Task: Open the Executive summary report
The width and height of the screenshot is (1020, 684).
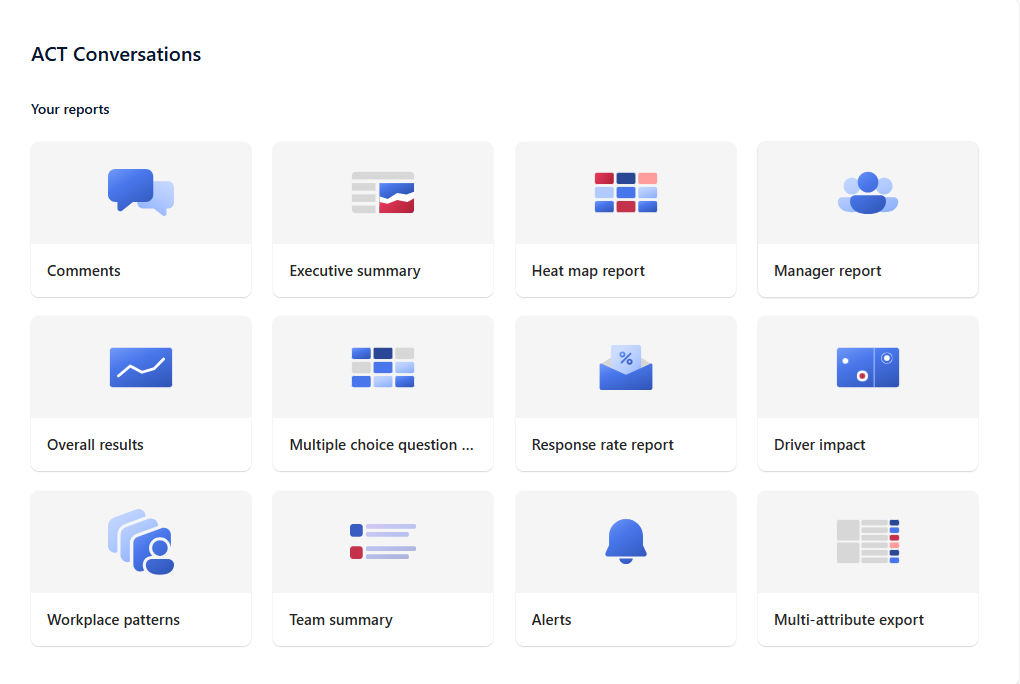Action: click(x=382, y=220)
